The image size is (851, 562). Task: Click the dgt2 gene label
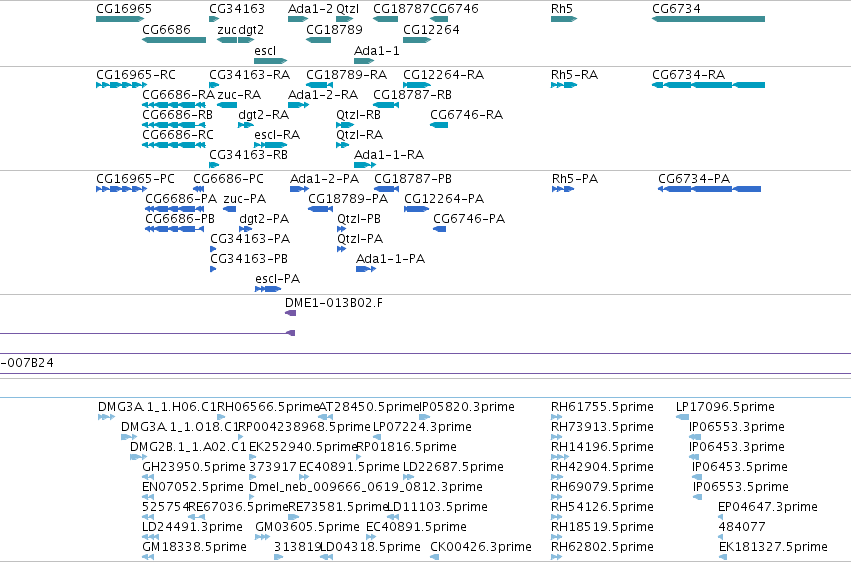pyautogui.click(x=251, y=30)
